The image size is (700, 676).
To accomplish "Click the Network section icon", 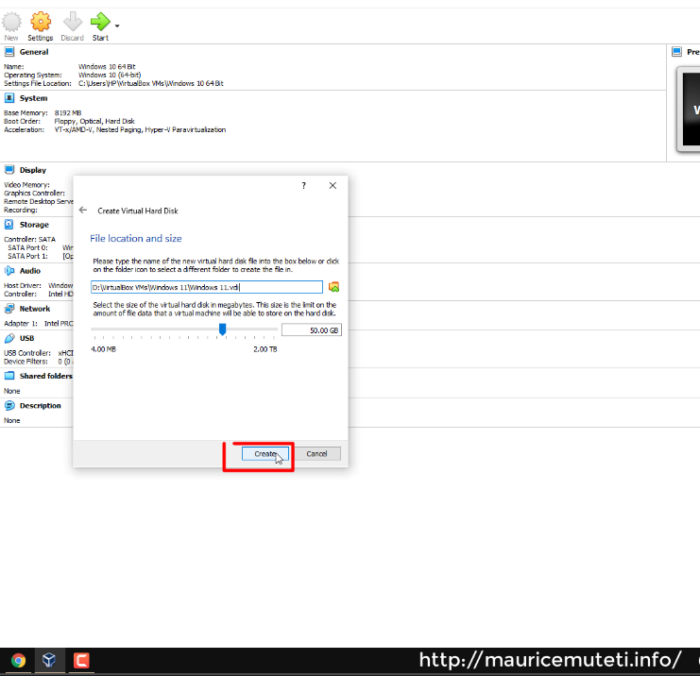I will click(x=9, y=309).
